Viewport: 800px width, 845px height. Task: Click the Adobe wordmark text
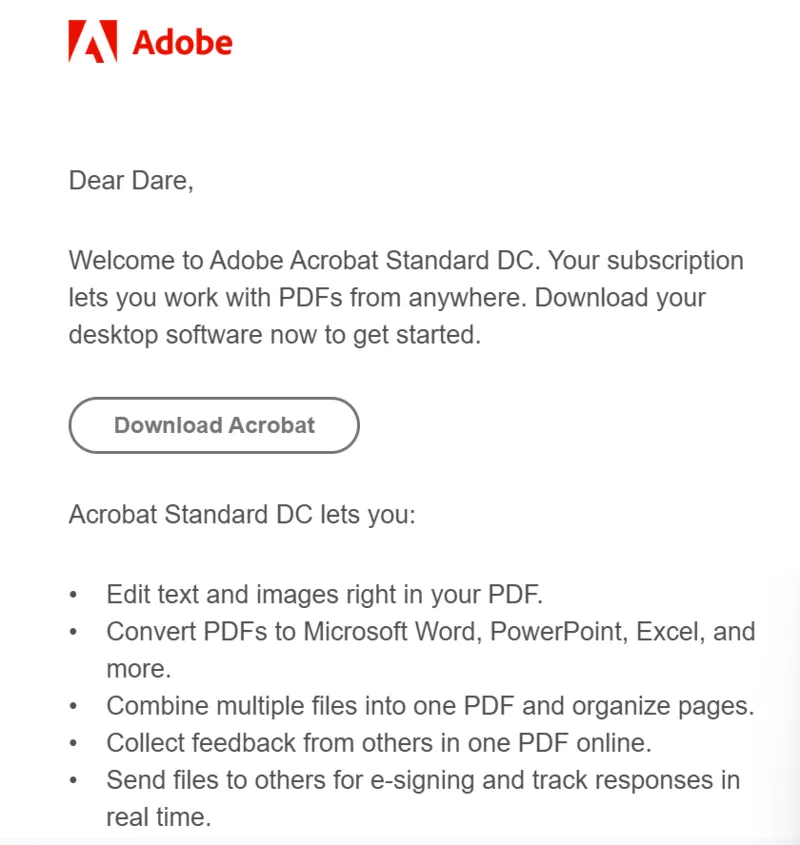182,43
